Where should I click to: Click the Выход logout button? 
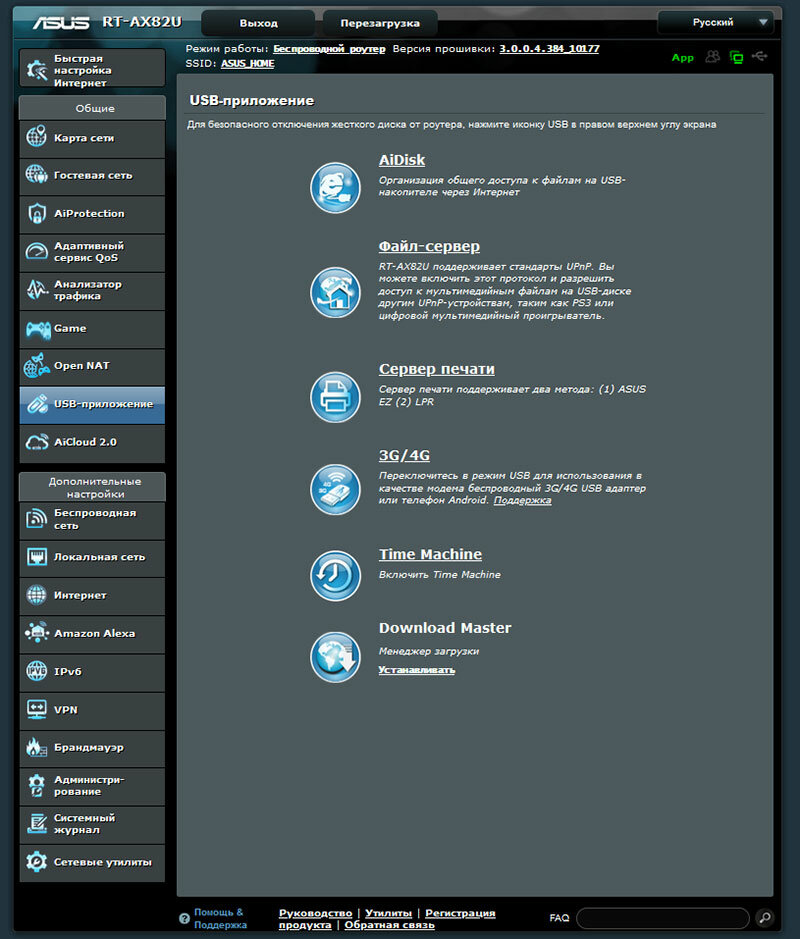[259, 23]
